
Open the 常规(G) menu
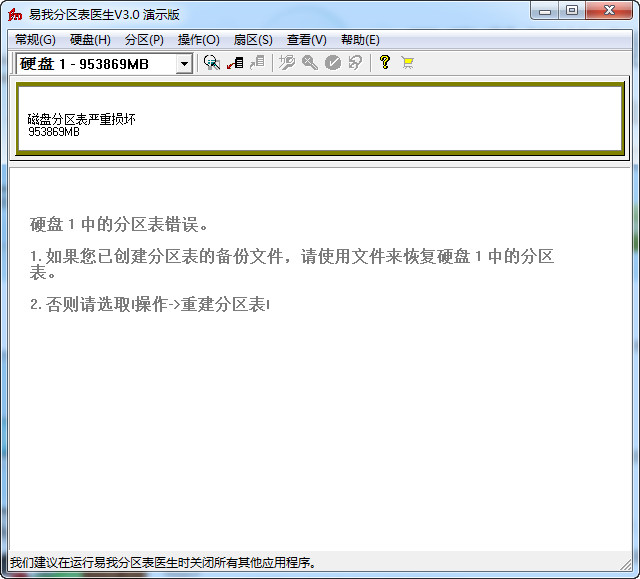tap(35, 40)
